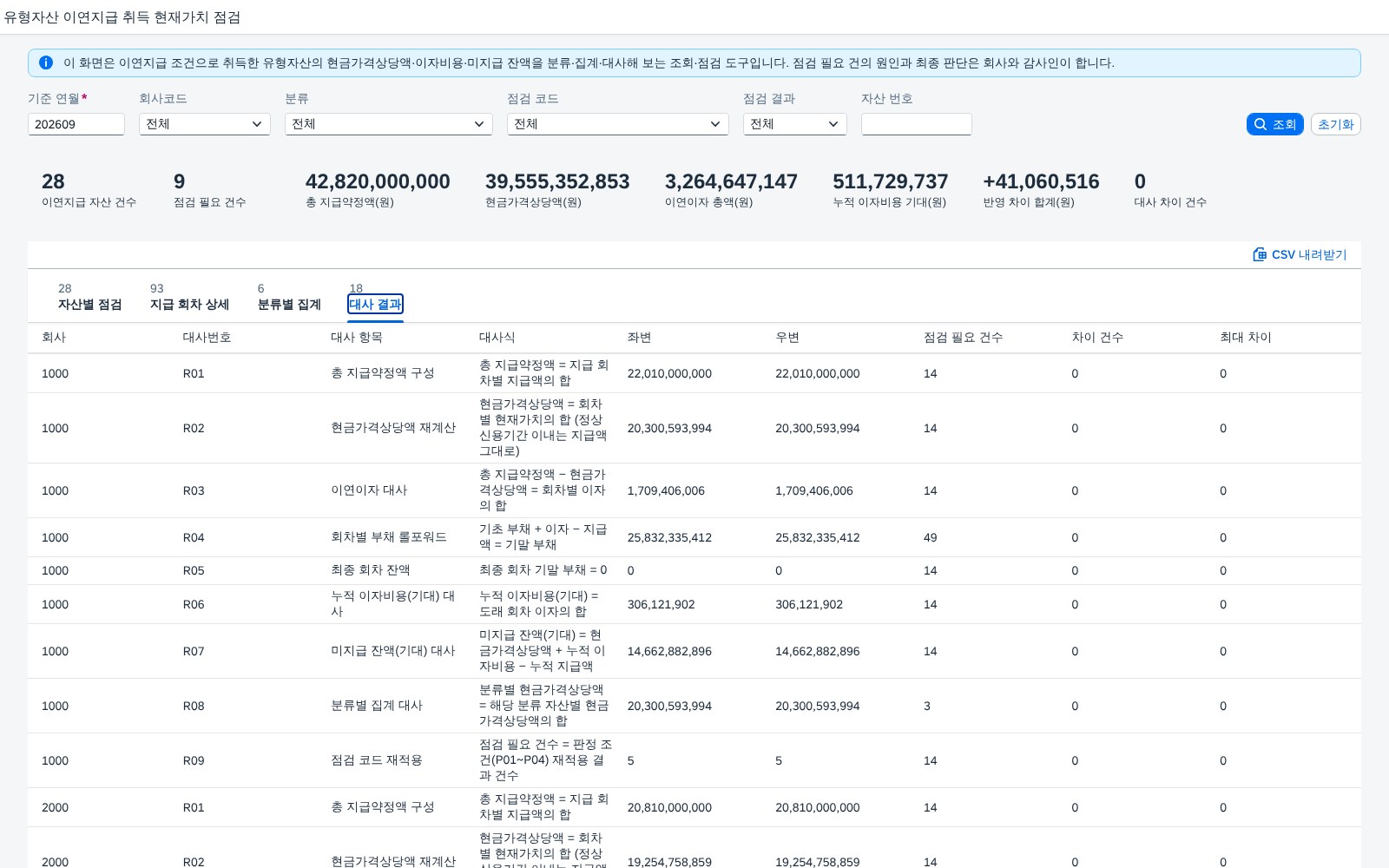Click 최종 회차 잔액 cell

371,570
